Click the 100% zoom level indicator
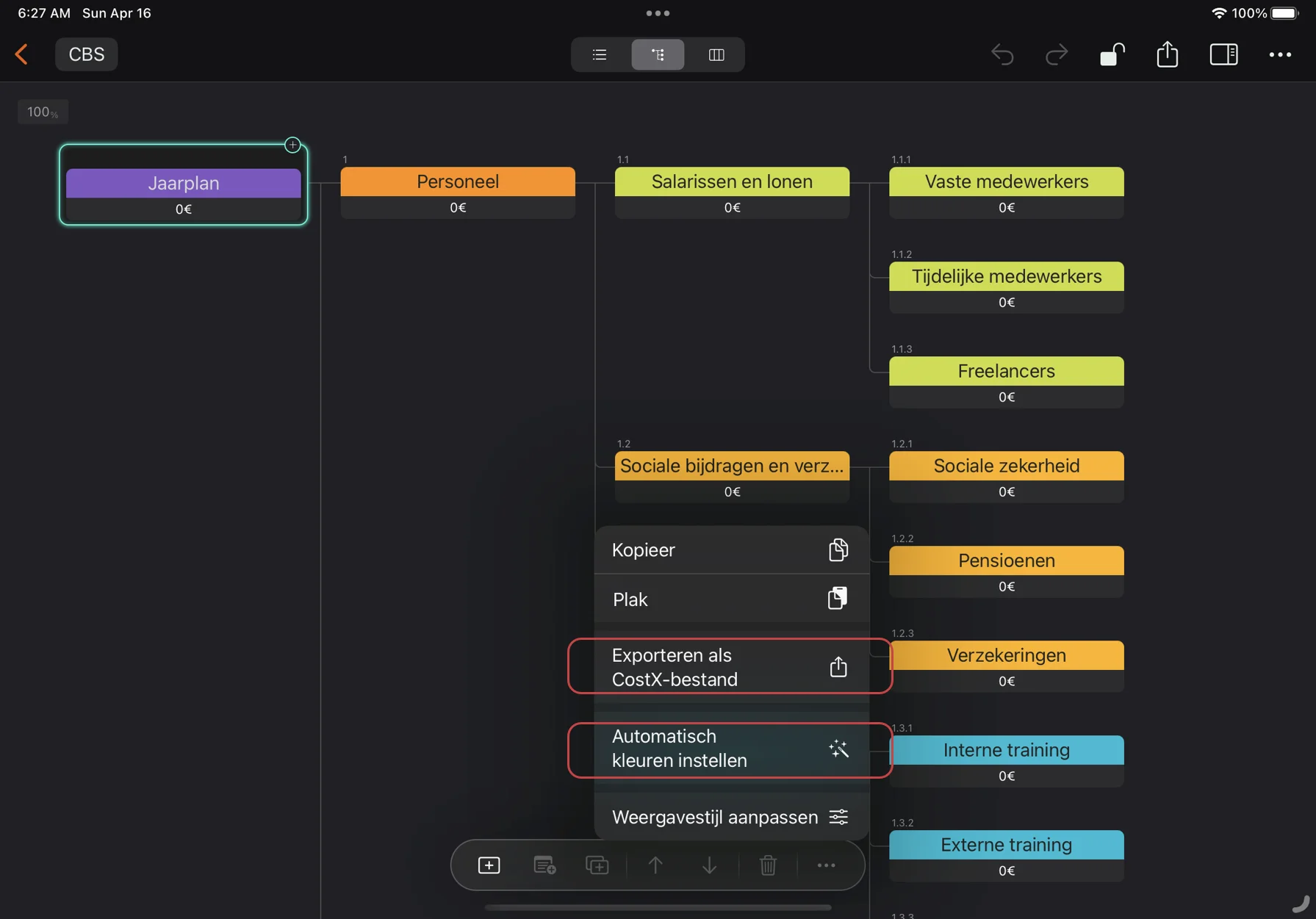Screen dimensions: 1316x919 point(43,112)
